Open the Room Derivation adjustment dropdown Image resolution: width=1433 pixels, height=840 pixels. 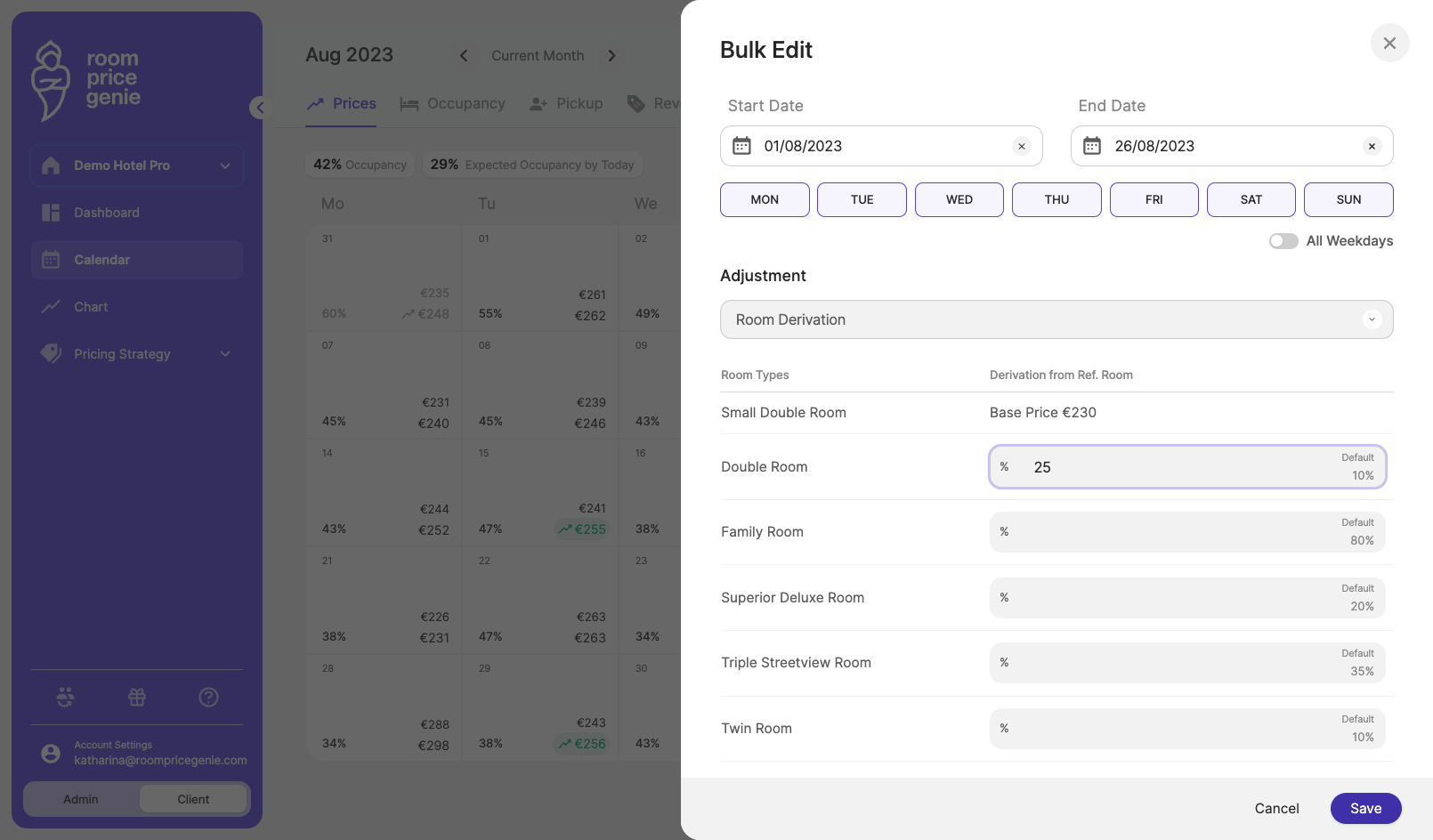tap(1057, 319)
